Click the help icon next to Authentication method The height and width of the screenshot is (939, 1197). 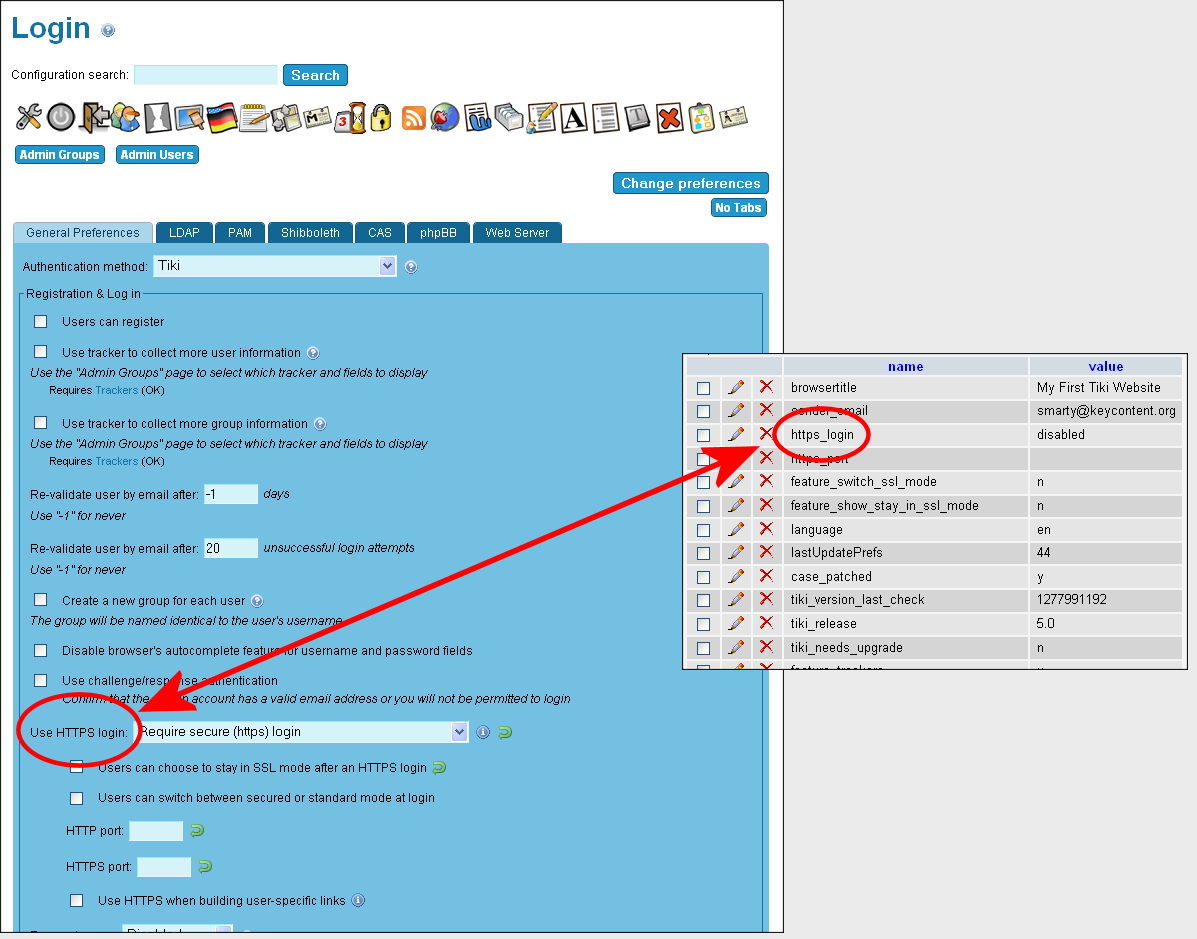tap(411, 267)
